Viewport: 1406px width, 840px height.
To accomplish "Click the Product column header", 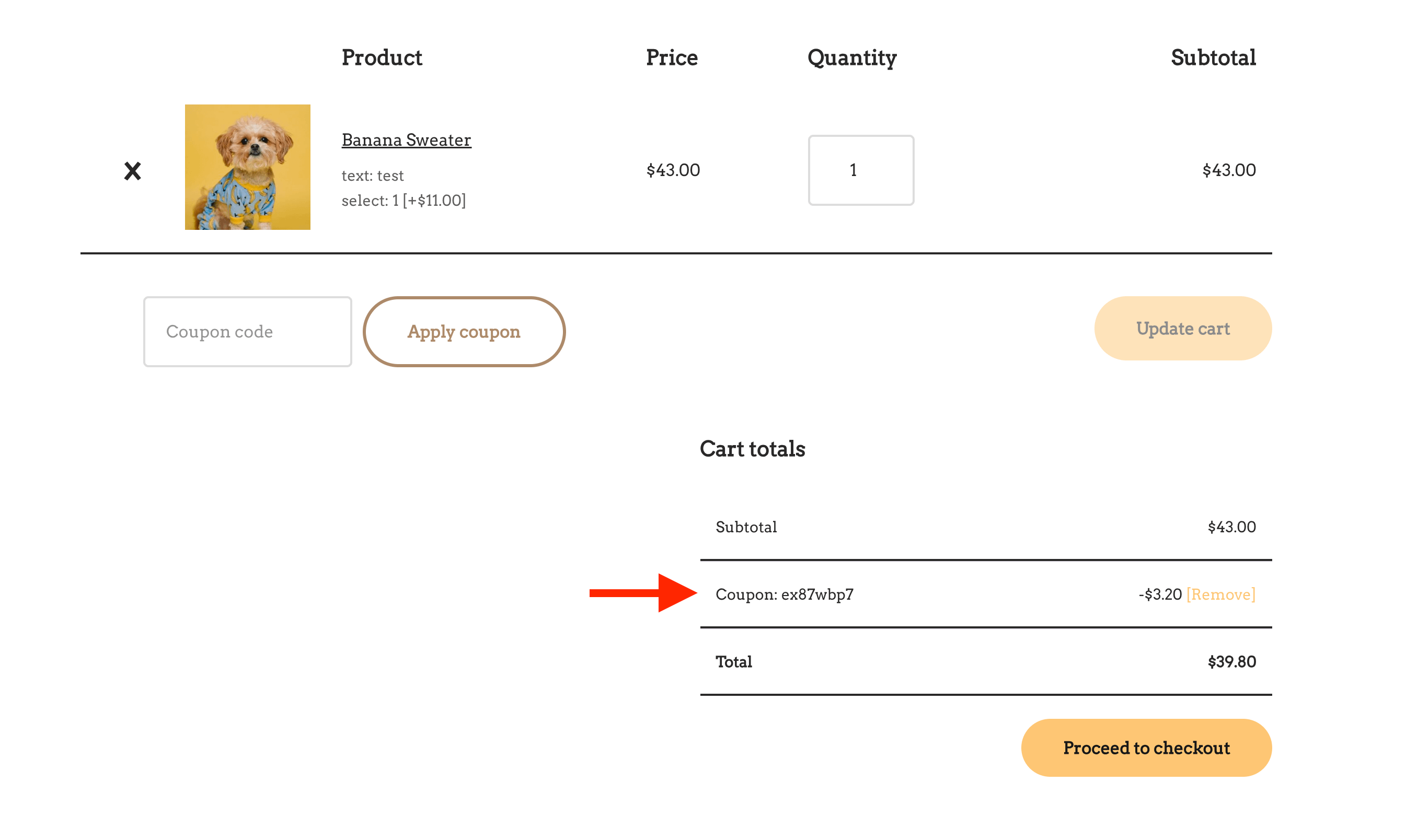I will click(x=382, y=58).
